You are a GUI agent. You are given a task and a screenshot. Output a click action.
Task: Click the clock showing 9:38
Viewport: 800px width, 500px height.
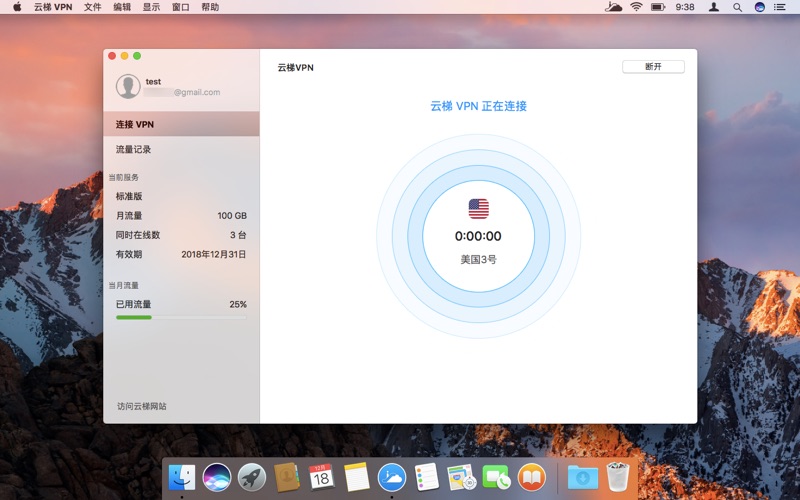(685, 7)
